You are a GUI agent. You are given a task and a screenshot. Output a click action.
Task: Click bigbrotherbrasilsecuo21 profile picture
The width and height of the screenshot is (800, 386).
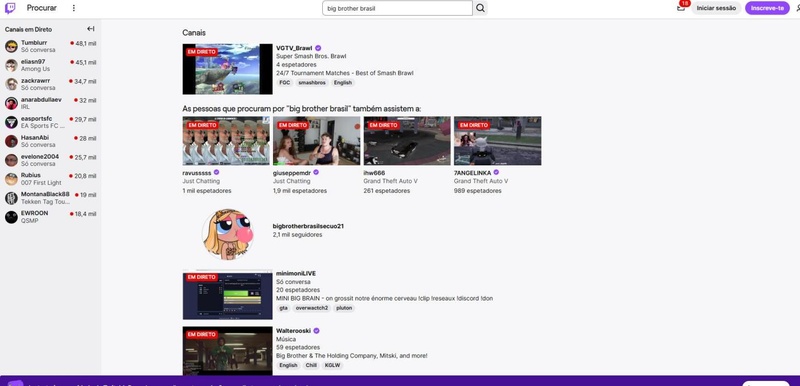point(228,234)
